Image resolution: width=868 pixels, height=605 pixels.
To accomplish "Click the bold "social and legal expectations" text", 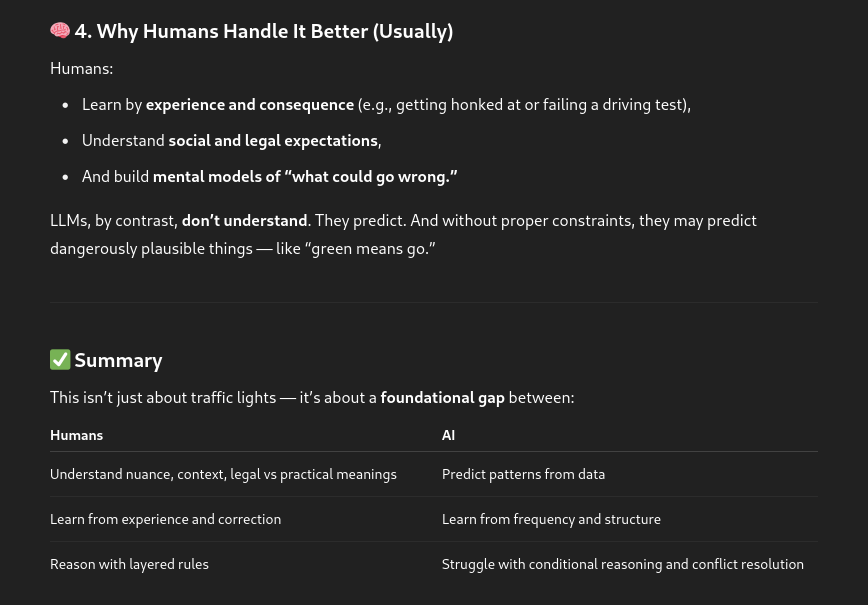I will point(272,140).
